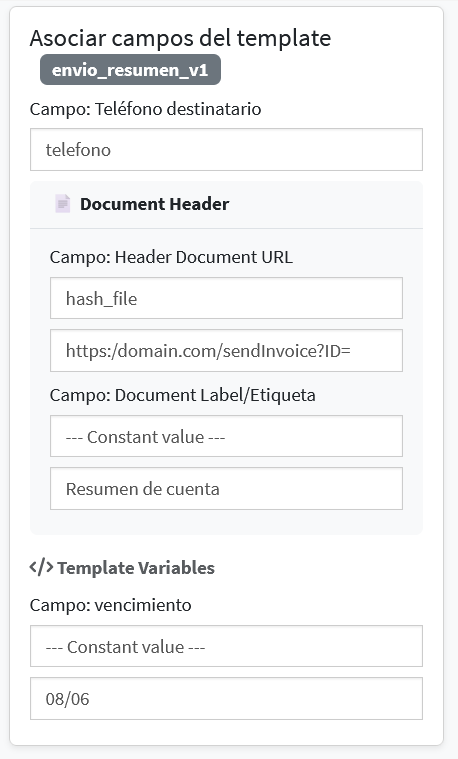Click the Asociar campos del template heading
The width and height of the screenshot is (458, 759).
180,38
